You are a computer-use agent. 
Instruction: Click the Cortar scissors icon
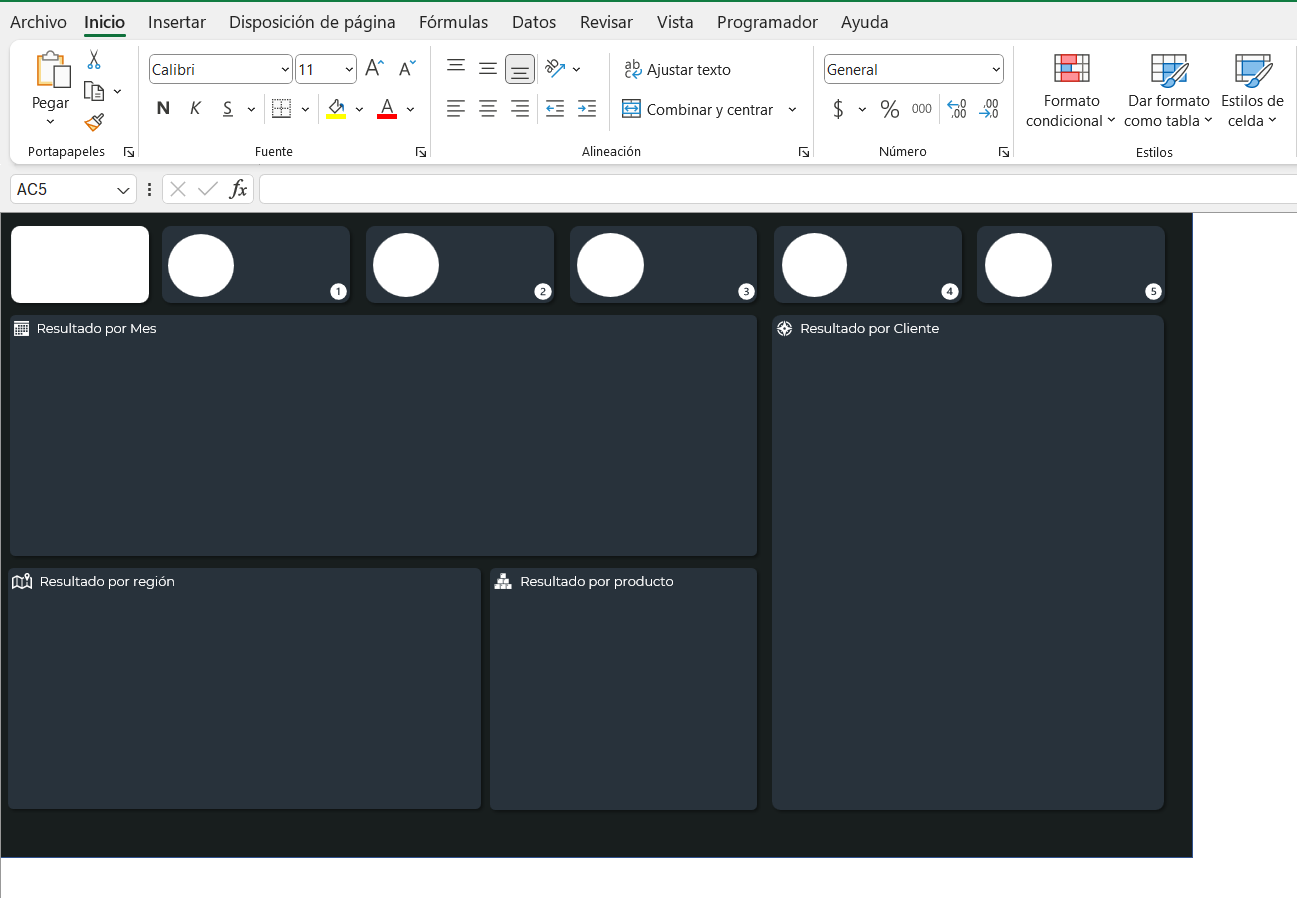pos(95,58)
